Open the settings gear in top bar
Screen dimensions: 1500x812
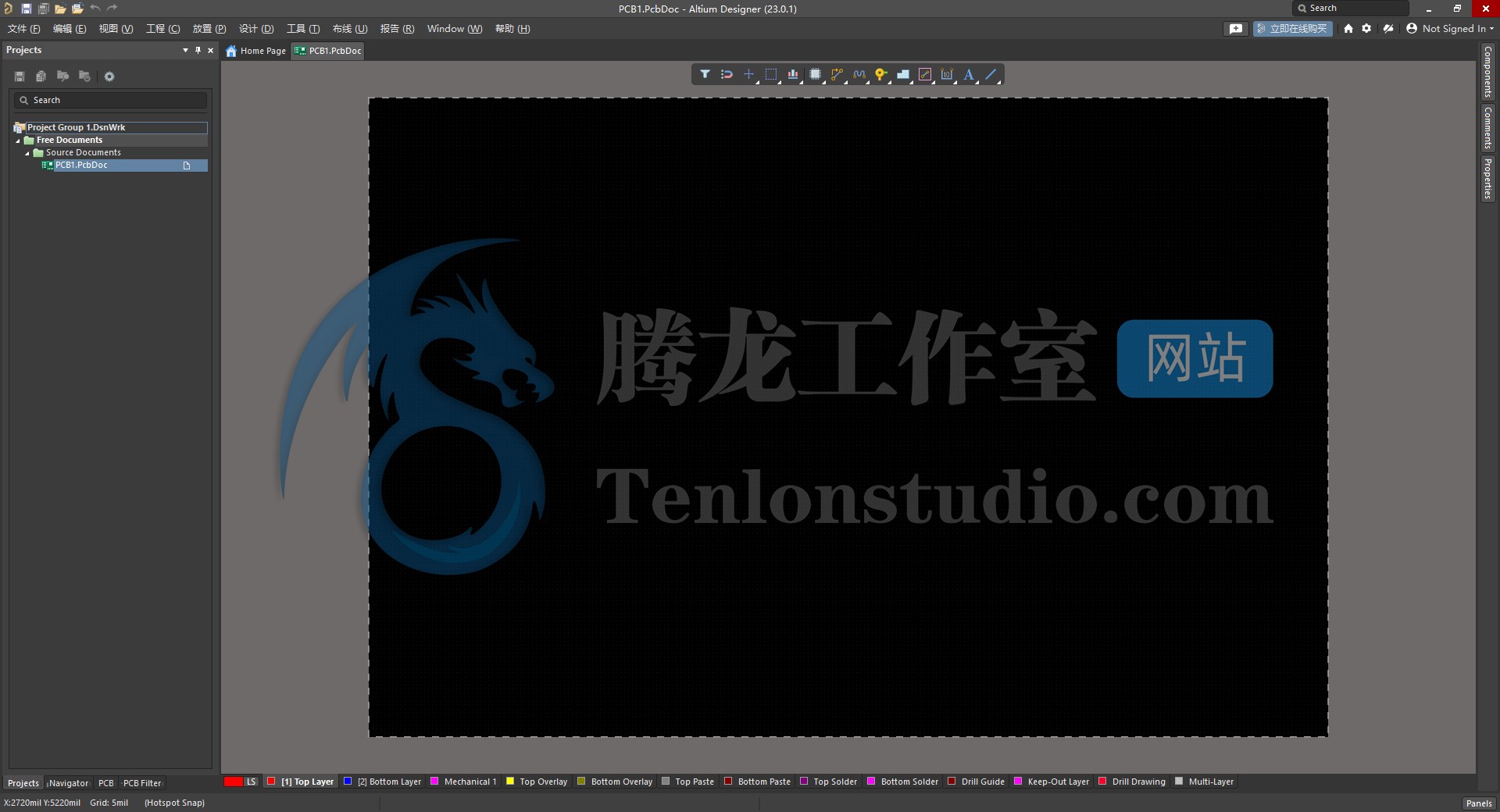tap(1366, 28)
